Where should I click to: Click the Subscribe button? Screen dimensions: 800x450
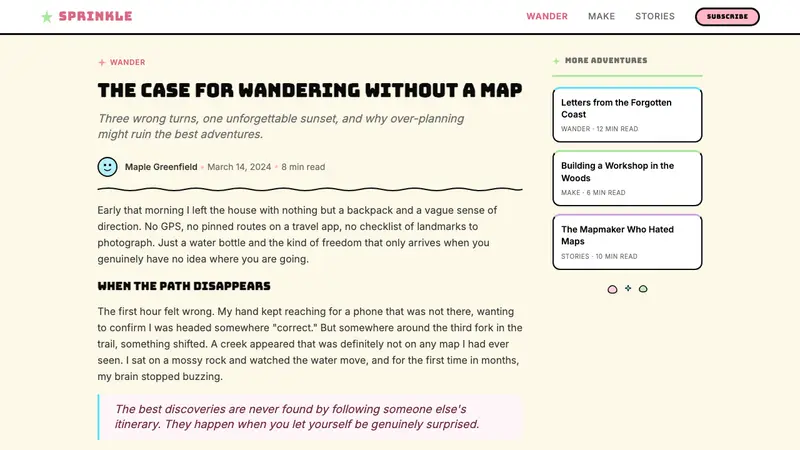point(727,16)
